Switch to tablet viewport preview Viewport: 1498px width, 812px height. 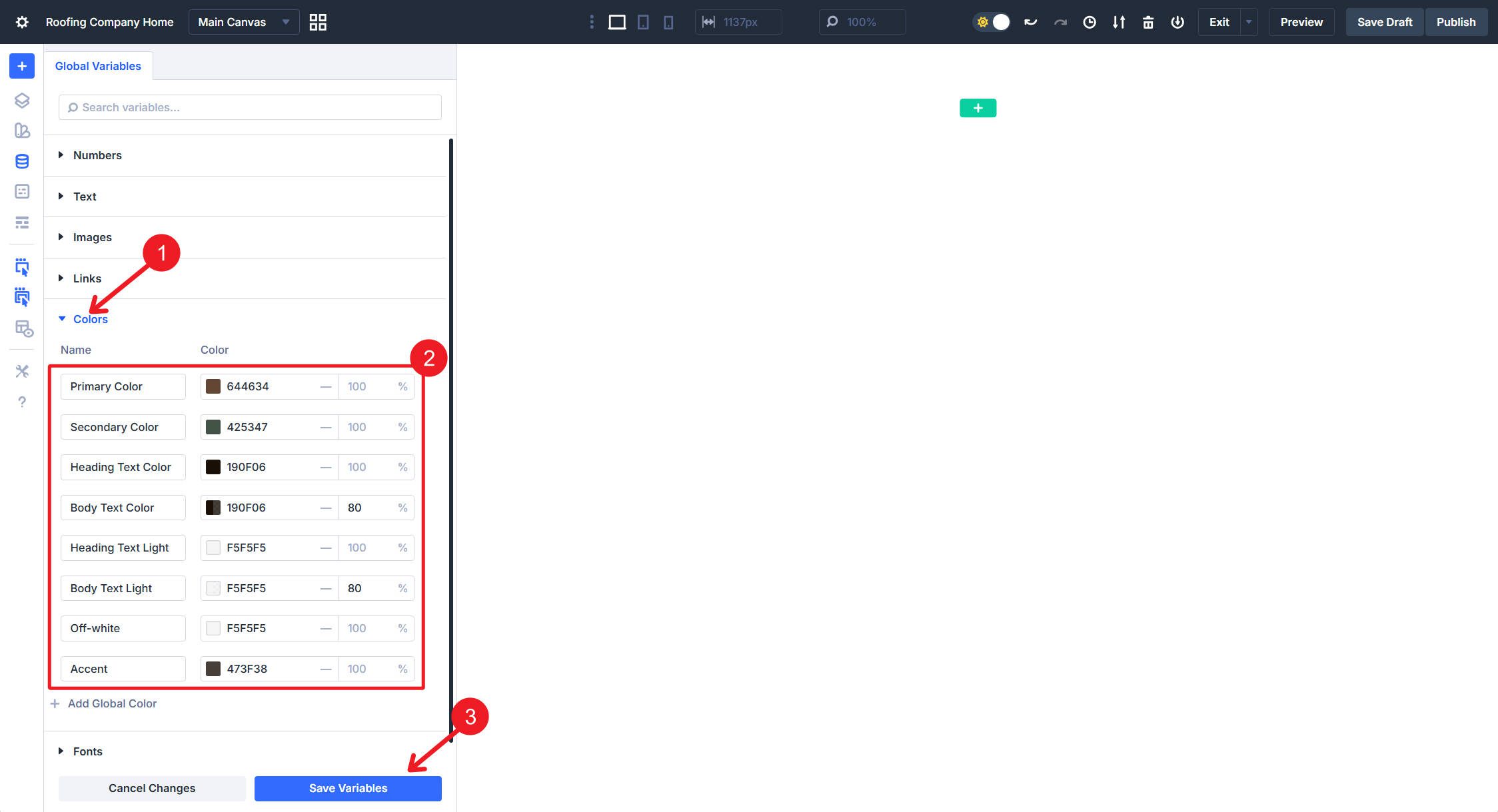tap(642, 22)
